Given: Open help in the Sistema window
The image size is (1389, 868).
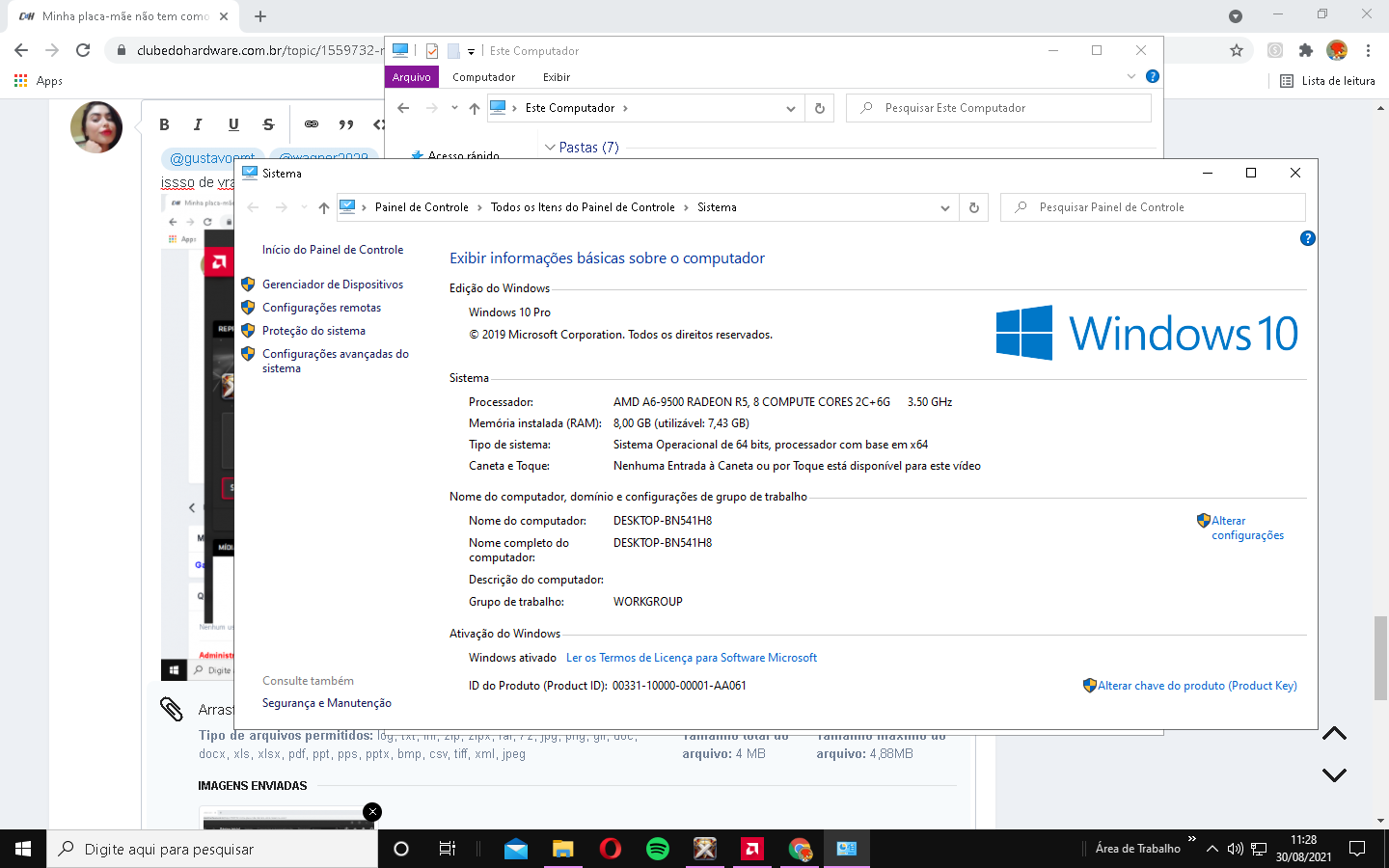Looking at the screenshot, I should [1308, 238].
